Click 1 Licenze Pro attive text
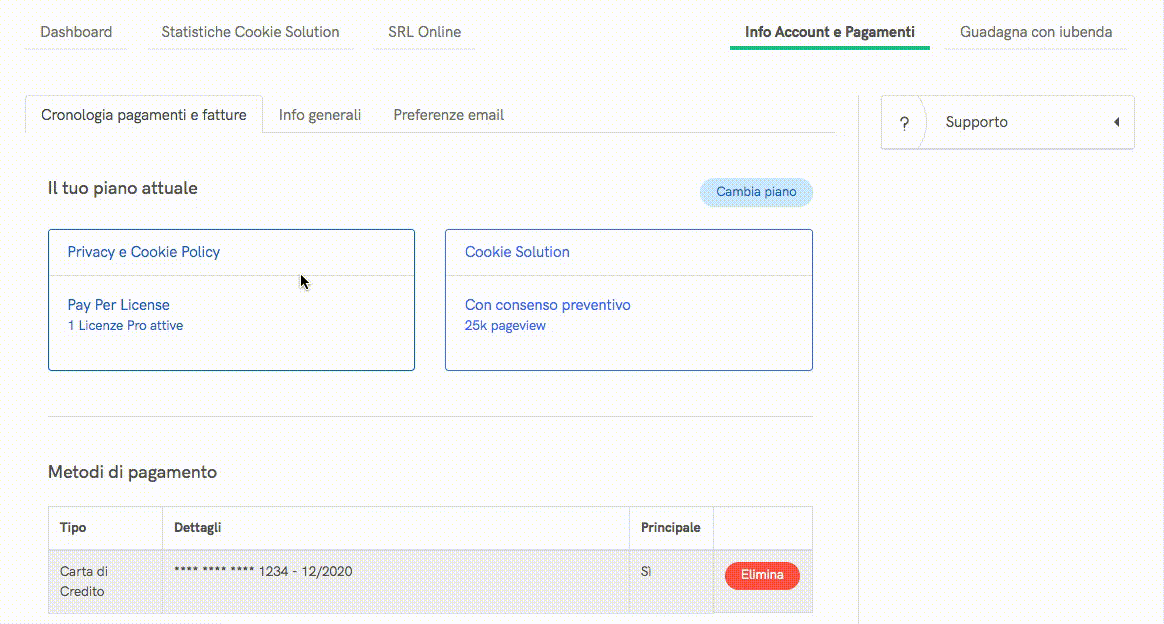Viewport: 1164px width, 624px height. tap(124, 325)
